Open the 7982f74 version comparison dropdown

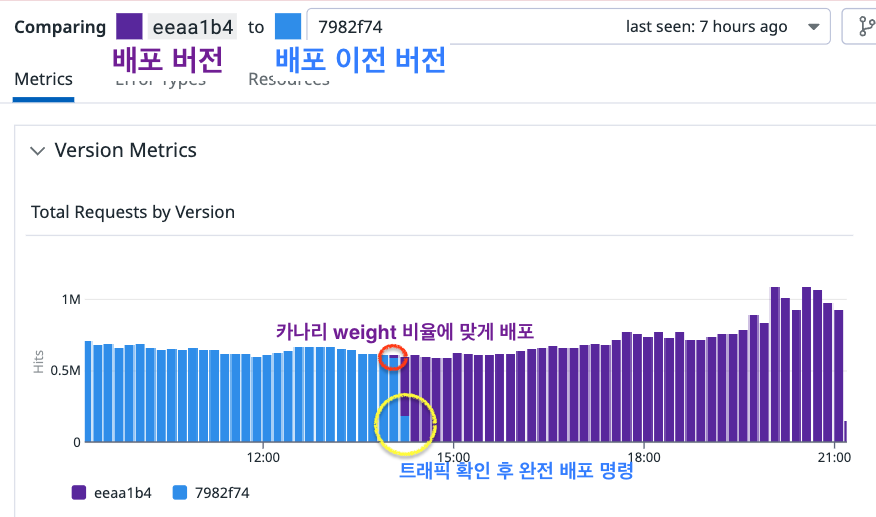pyautogui.click(x=567, y=27)
